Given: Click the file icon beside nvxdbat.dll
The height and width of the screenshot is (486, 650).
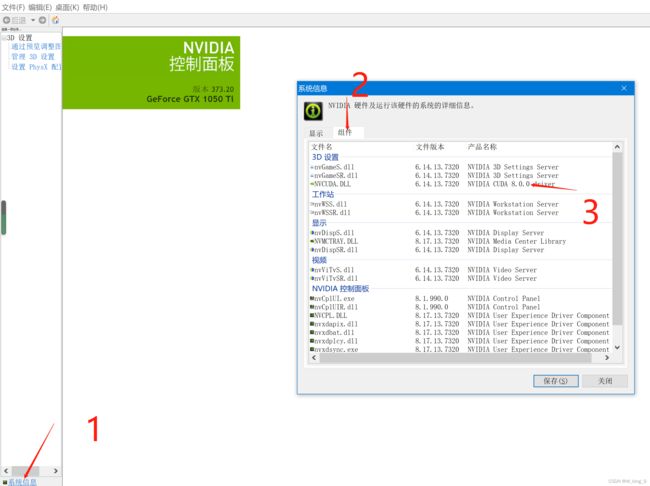Looking at the screenshot, I should click(312, 332).
